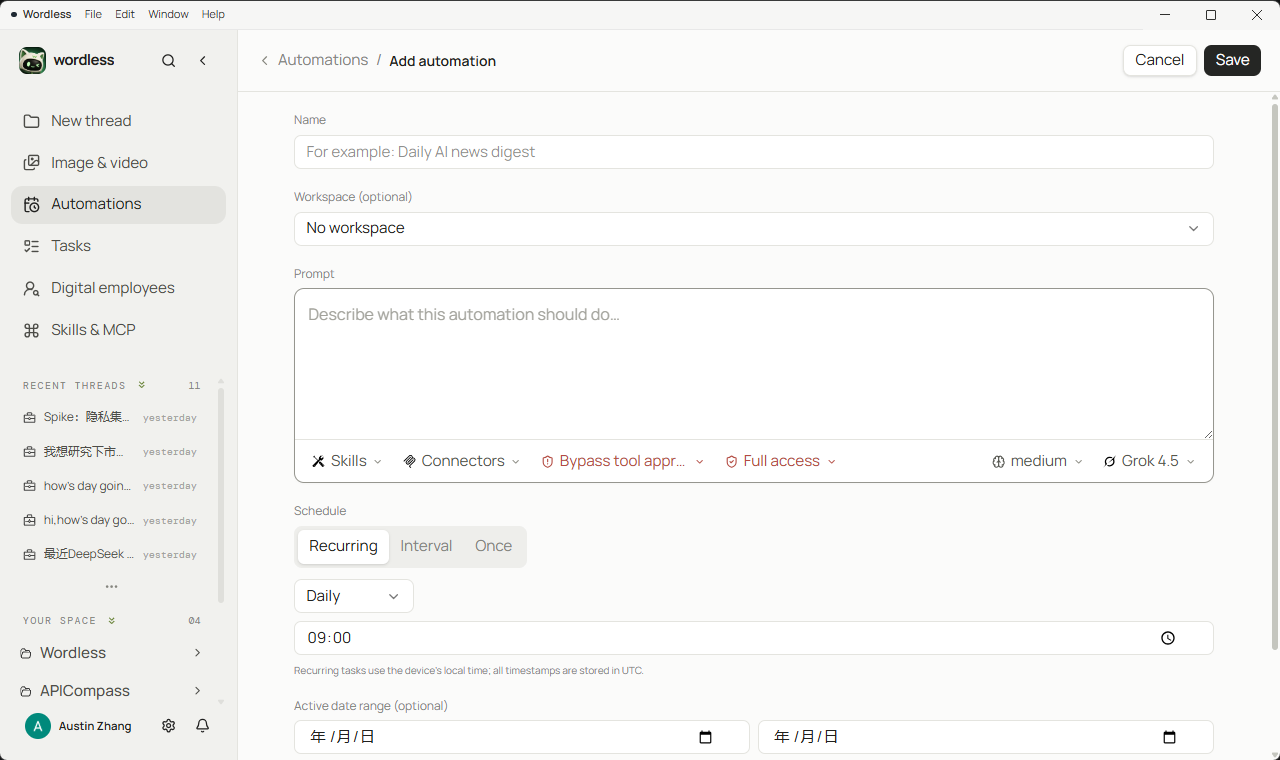Click the Save button
This screenshot has width=1280, height=760.
(x=1232, y=60)
